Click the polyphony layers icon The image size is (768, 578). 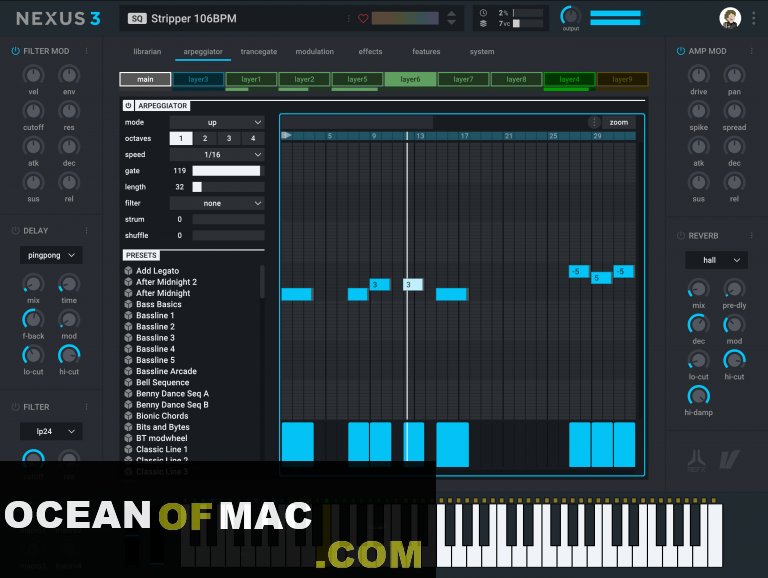pos(483,23)
